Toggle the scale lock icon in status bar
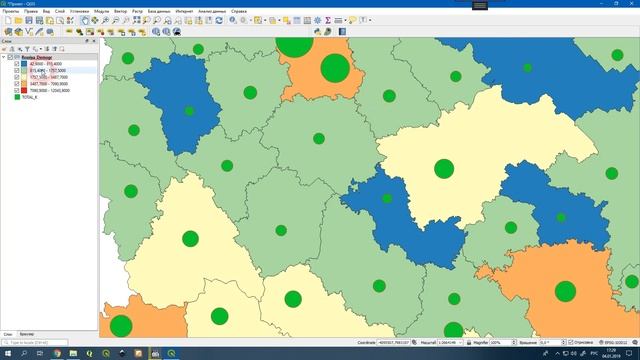 pyautogui.click(x=469, y=342)
